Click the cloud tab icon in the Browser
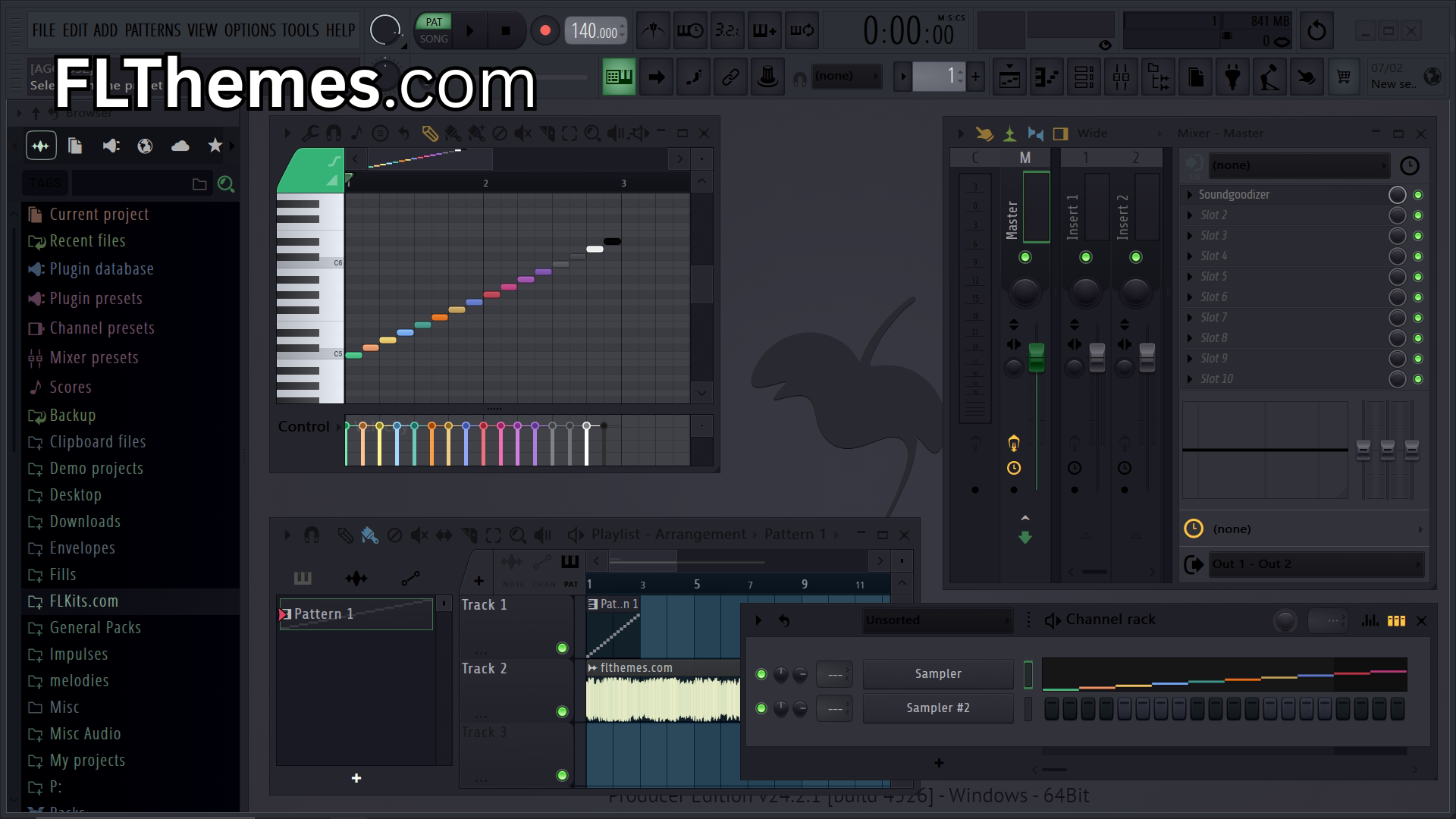 point(180,146)
